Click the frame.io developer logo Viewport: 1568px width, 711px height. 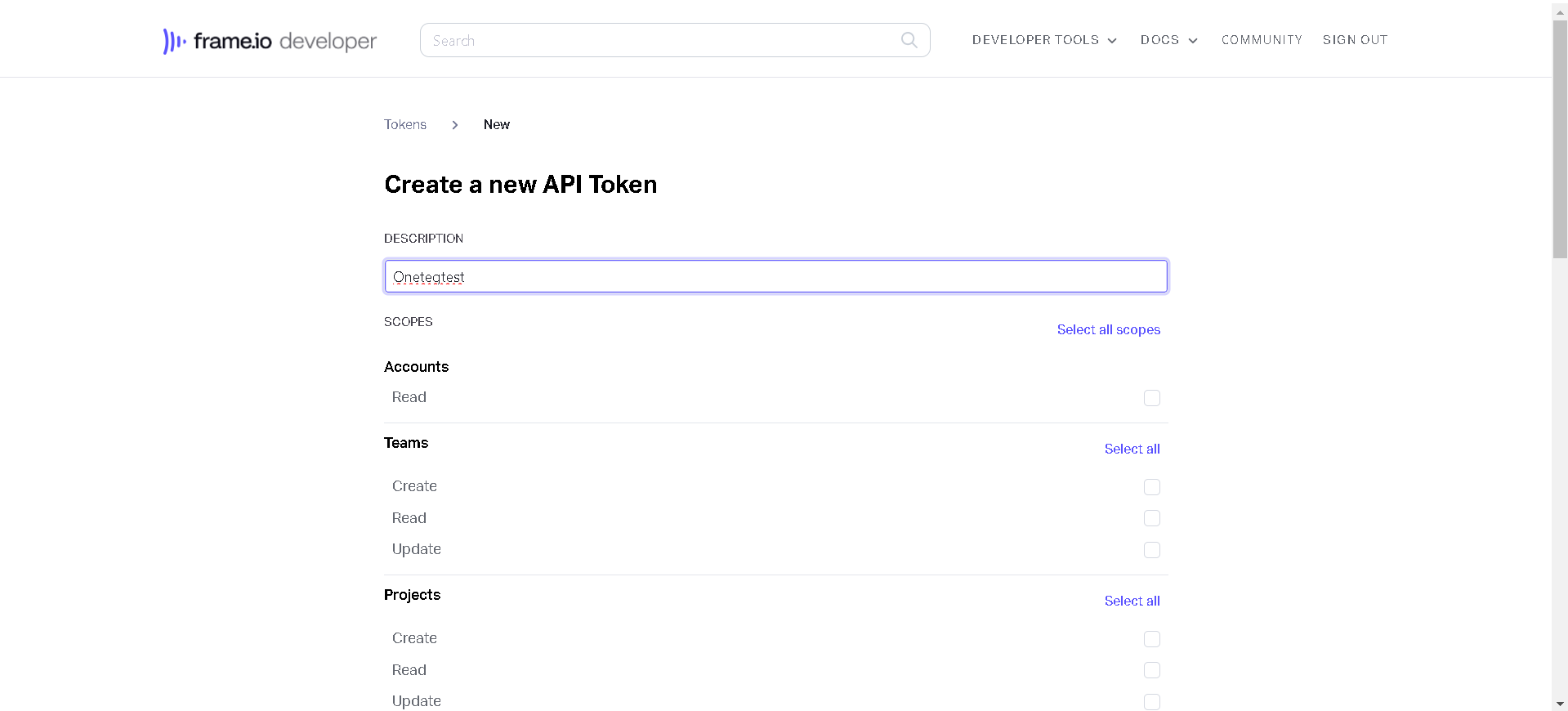(270, 41)
